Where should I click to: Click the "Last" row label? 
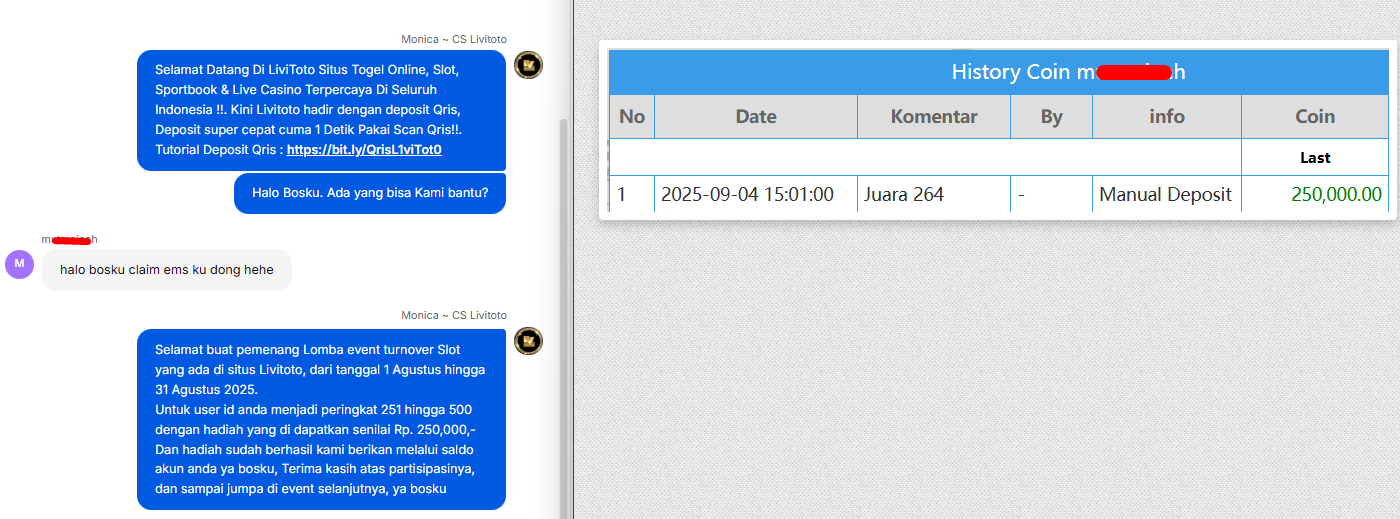[1315, 158]
